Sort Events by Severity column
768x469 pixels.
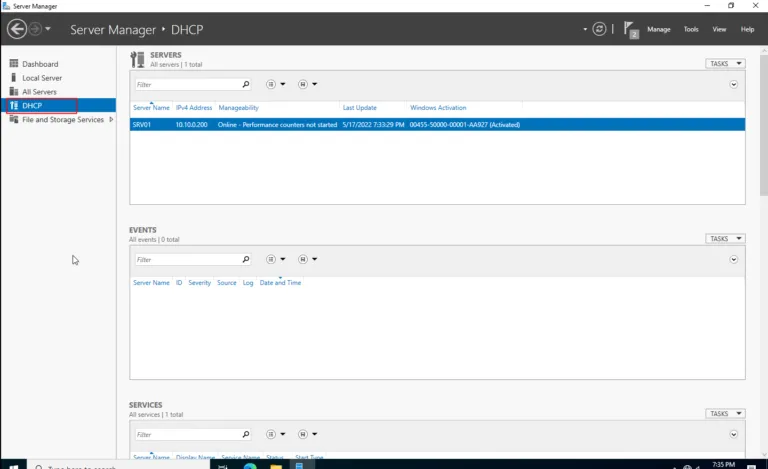tap(199, 283)
